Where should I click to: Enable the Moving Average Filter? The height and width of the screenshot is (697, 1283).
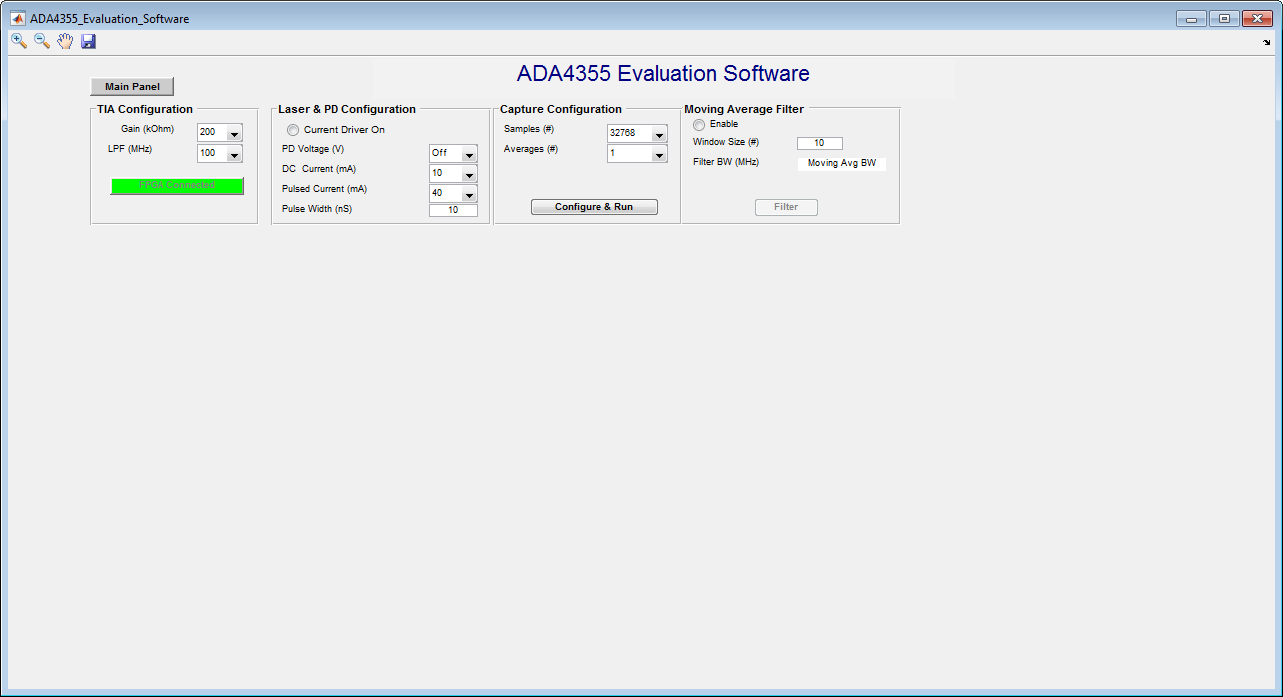697,124
